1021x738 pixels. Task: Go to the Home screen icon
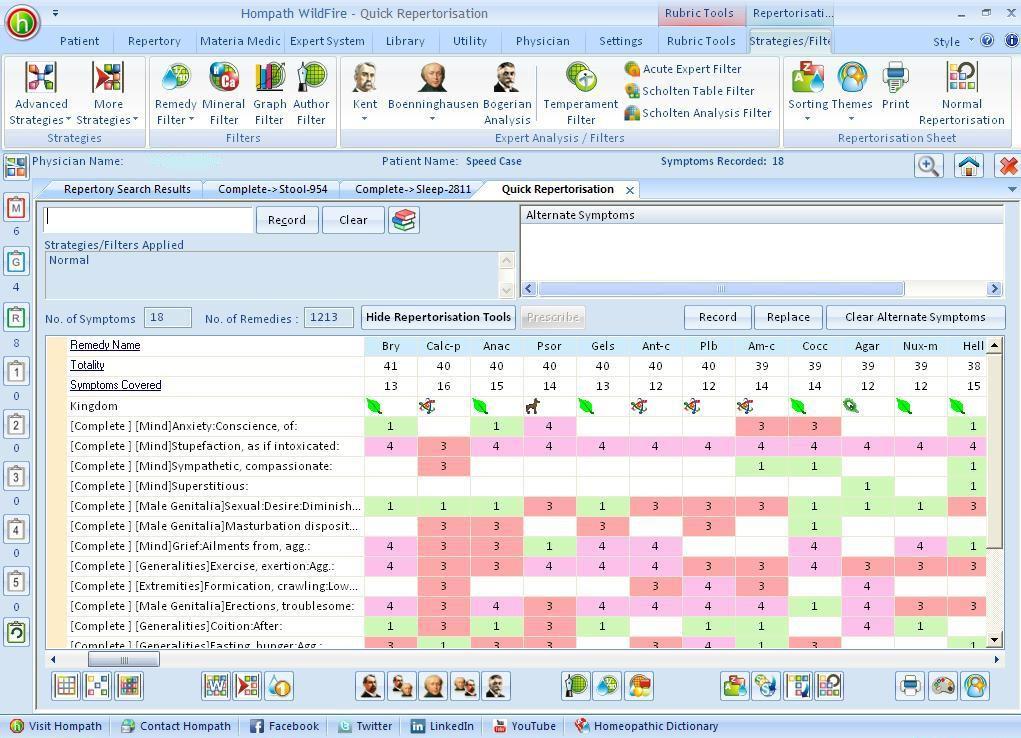tap(968, 165)
